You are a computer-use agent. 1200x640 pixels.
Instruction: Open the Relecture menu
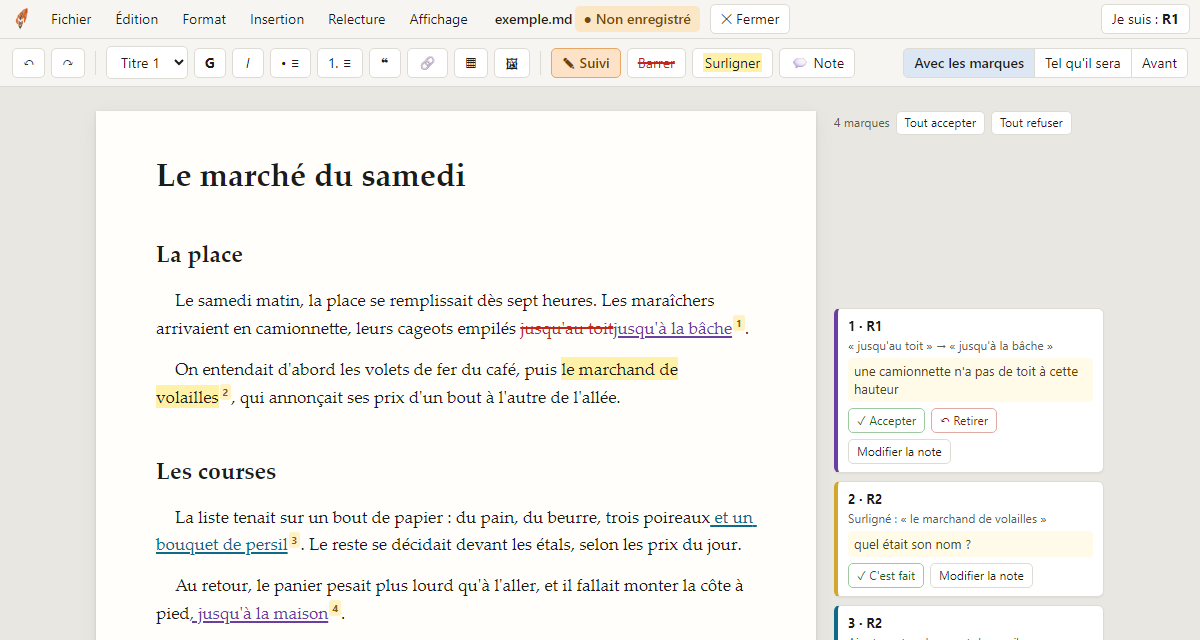click(x=357, y=19)
